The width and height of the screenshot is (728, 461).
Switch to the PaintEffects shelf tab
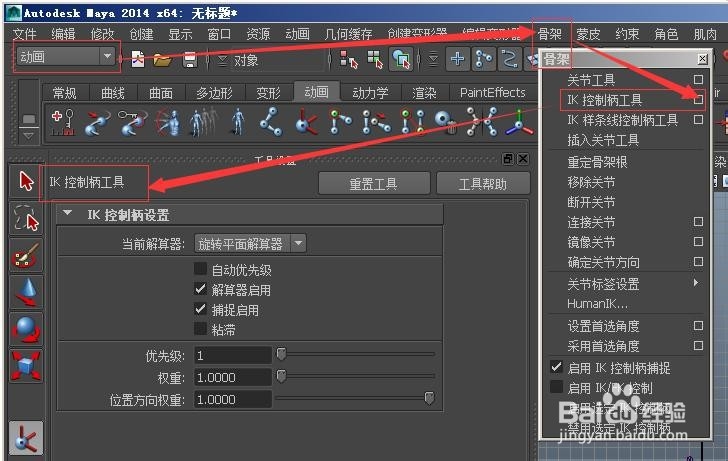coord(493,92)
